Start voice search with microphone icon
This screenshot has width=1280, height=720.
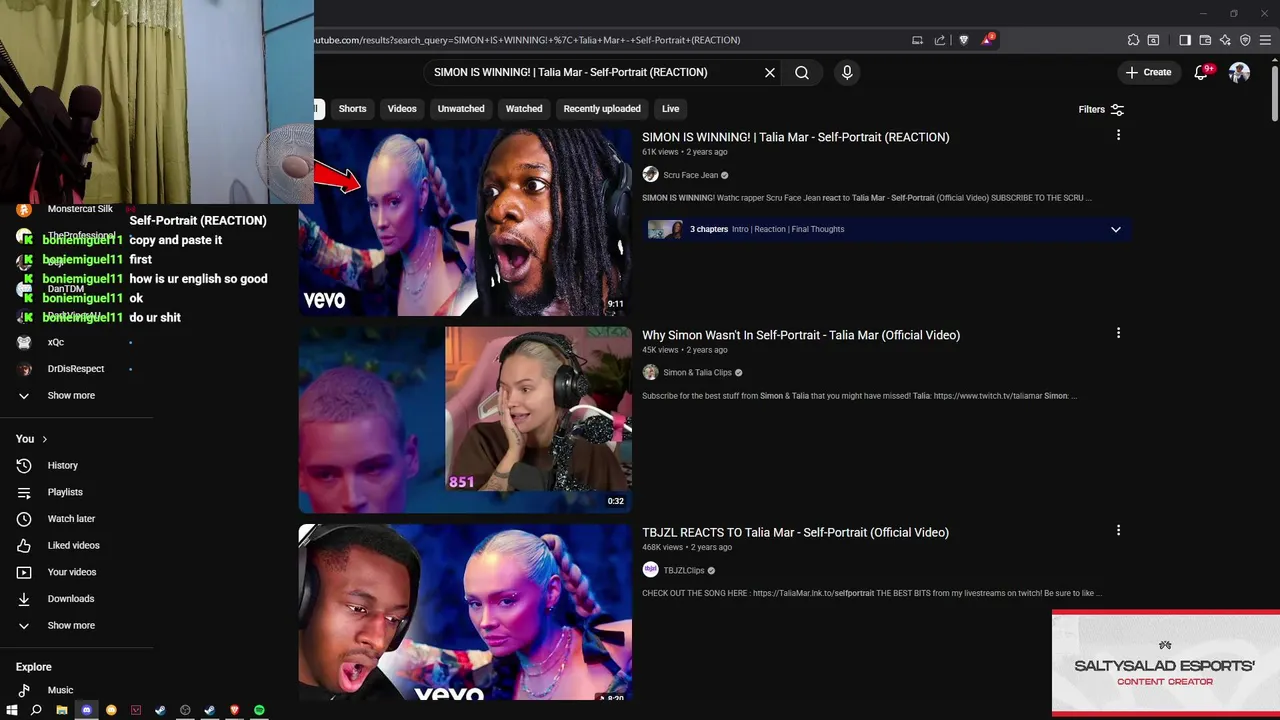[847, 72]
